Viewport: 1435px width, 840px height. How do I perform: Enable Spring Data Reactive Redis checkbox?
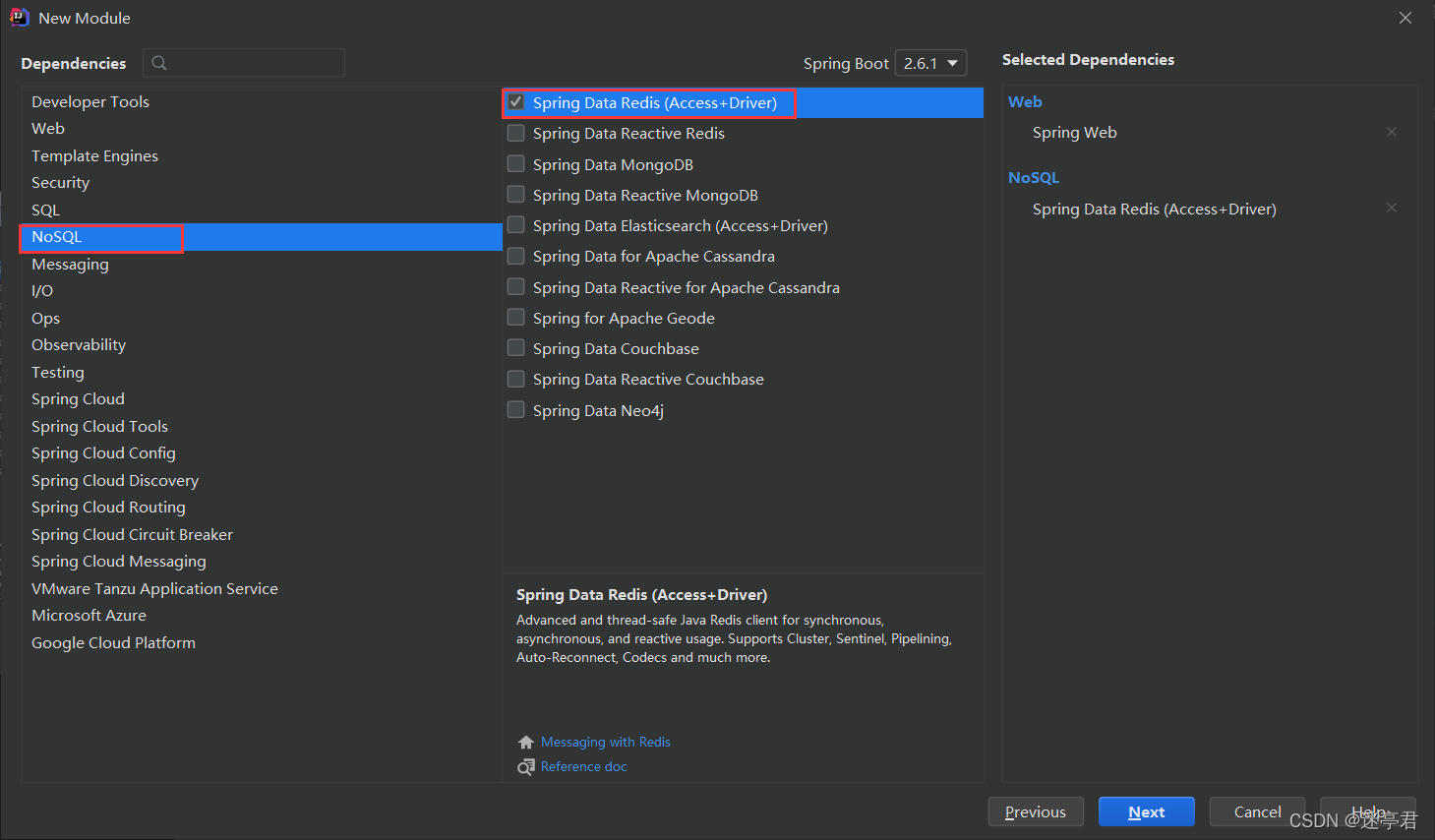[516, 133]
